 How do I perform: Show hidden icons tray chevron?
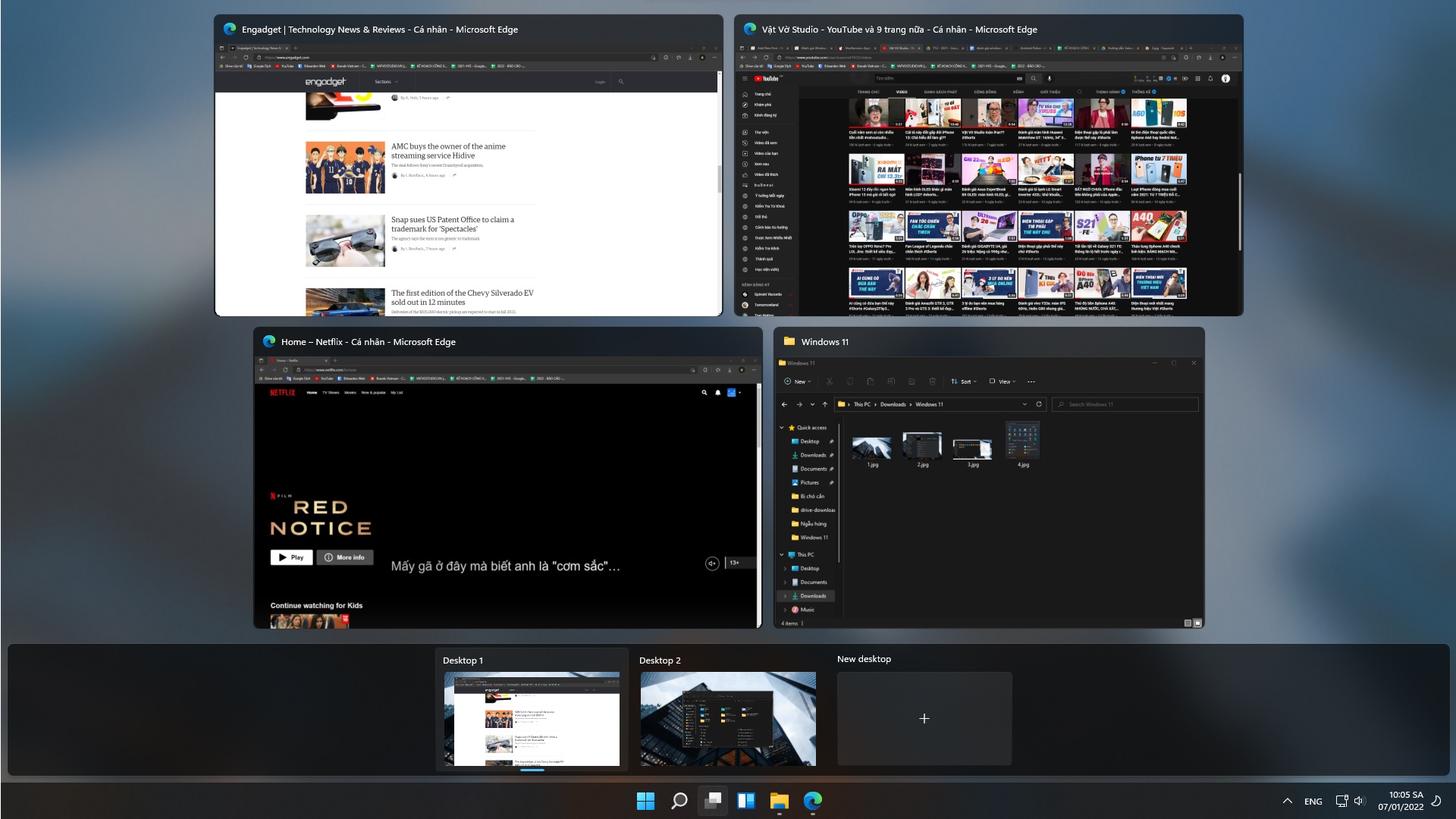pos(1288,801)
